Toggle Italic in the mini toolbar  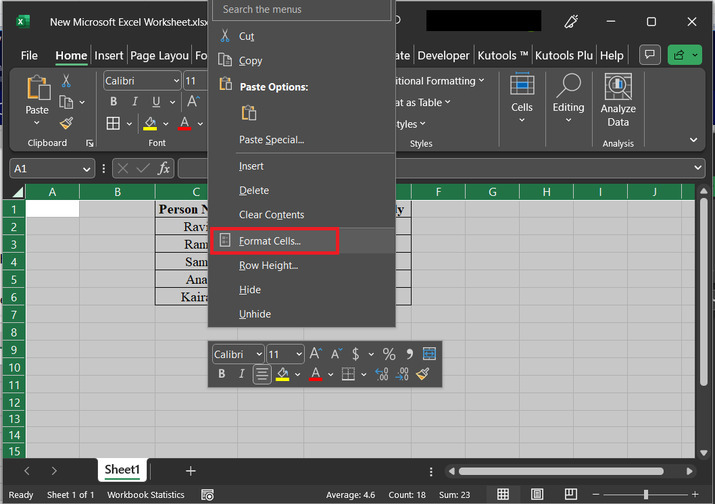click(241, 374)
